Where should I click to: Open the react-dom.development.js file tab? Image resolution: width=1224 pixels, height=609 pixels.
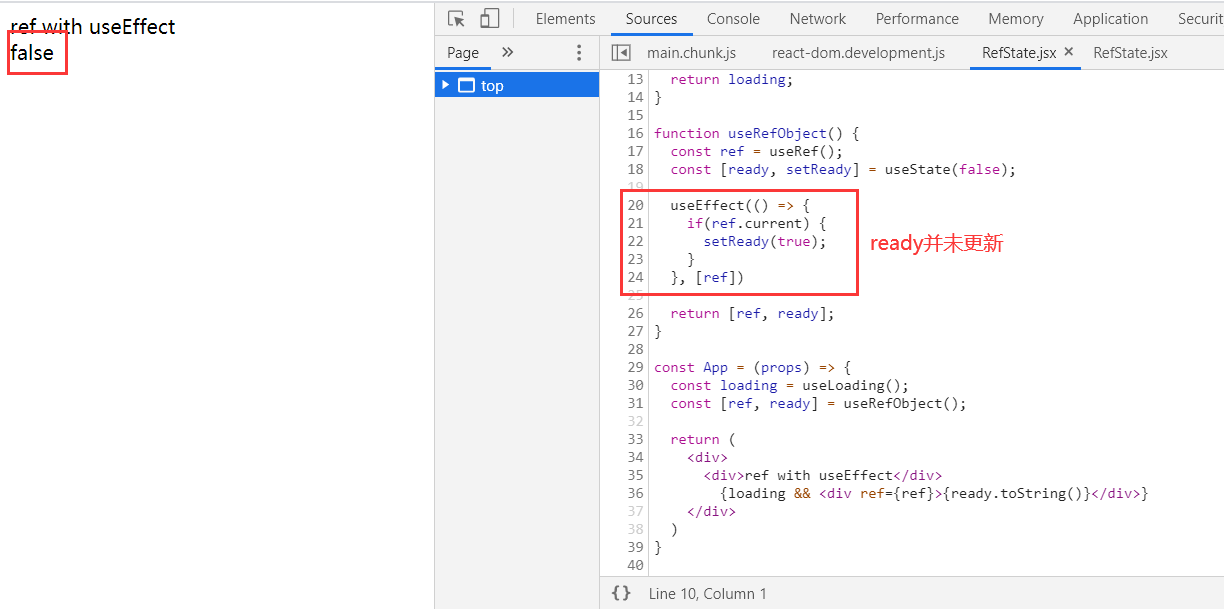pos(858,53)
